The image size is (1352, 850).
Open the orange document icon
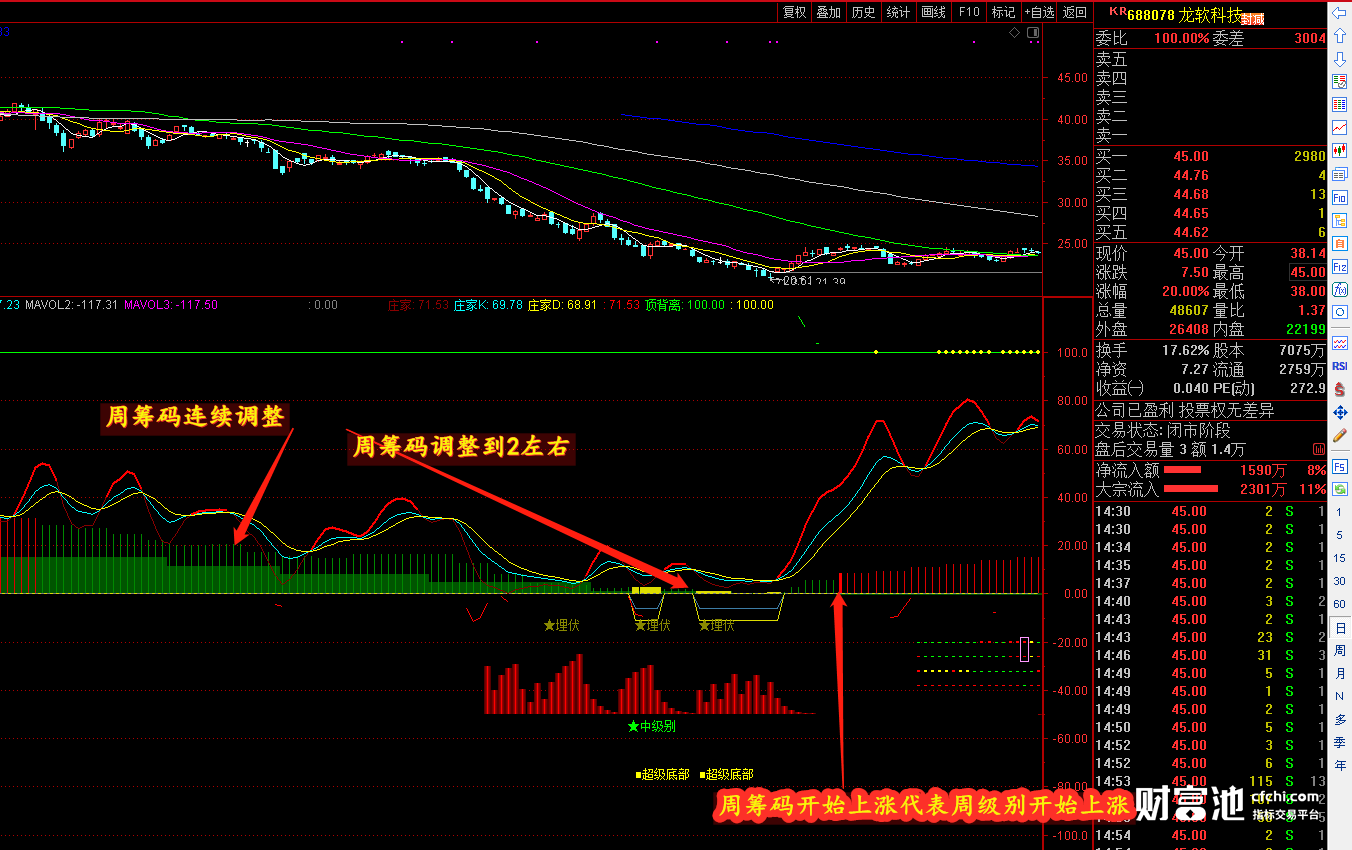[1339, 243]
